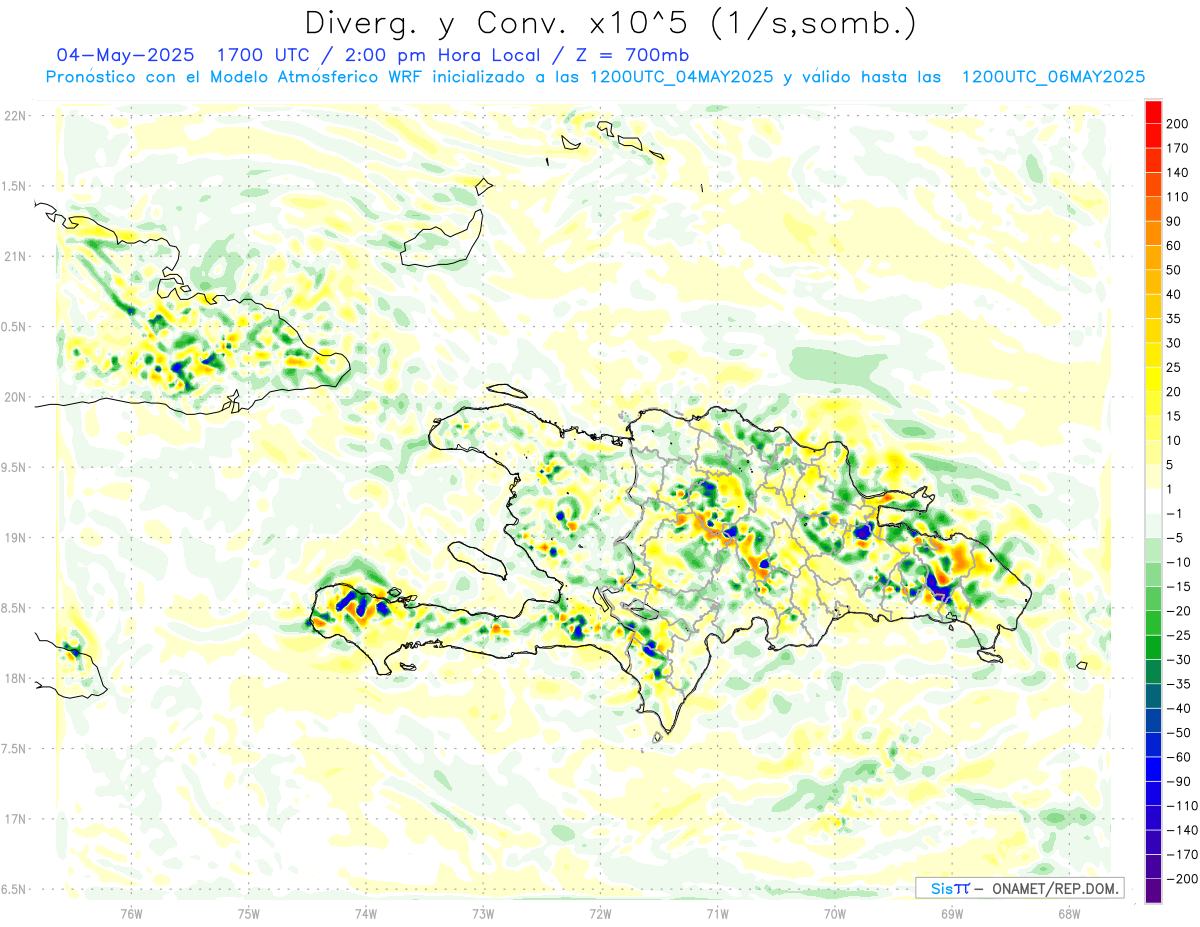Click the red swatch atop the color bar
The width and height of the screenshot is (1200, 927).
[1153, 112]
